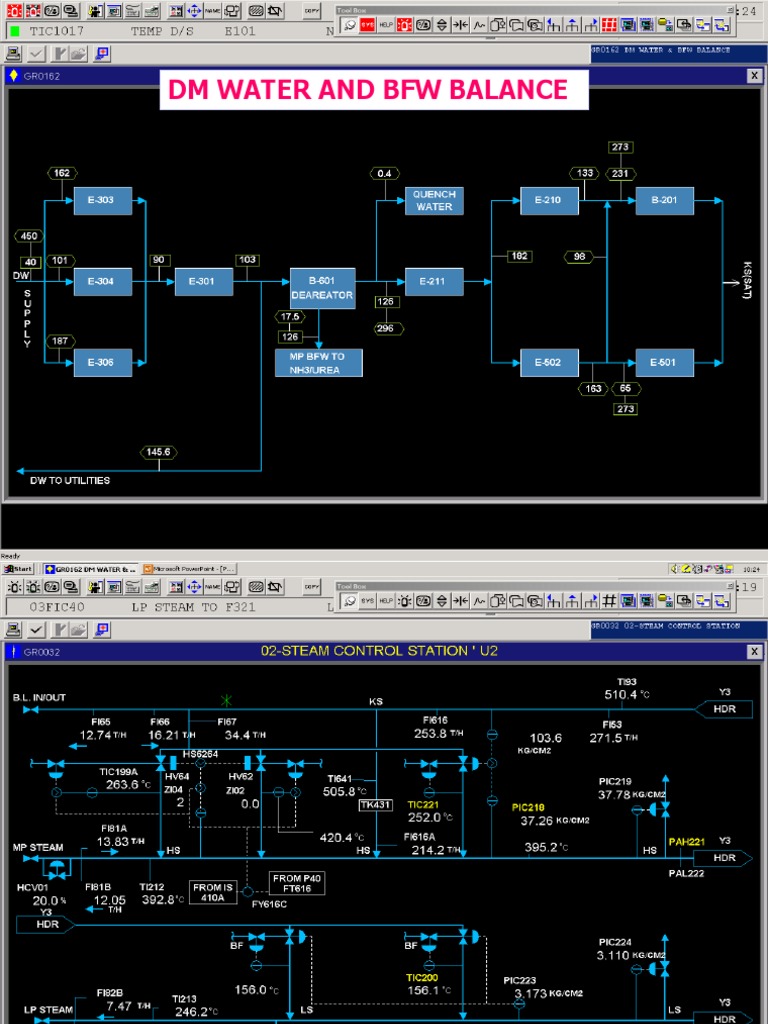Select the B-601 DEAREATOR block
The width and height of the screenshot is (768, 1024).
pyautogui.click(x=323, y=289)
